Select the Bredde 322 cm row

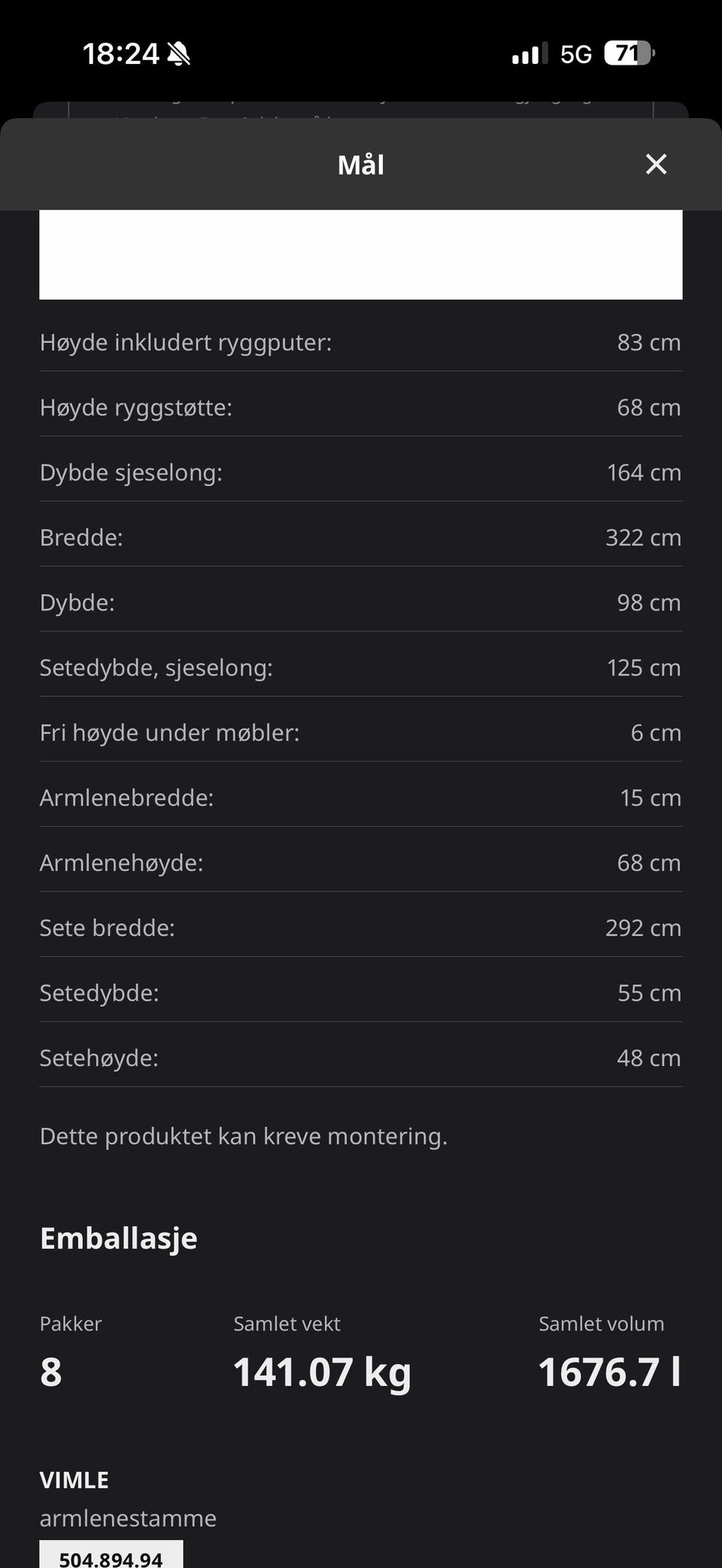[361, 537]
